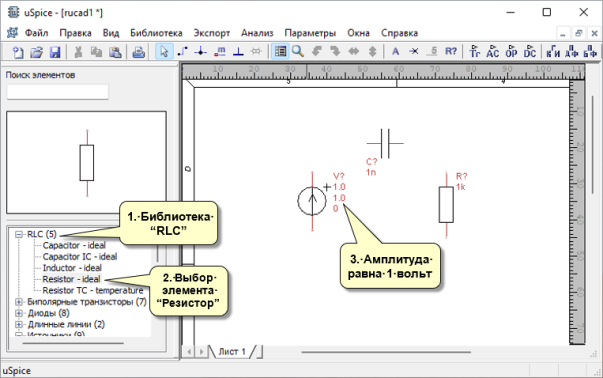This screenshot has height=378, width=603.
Task: Select the arrow pointer tool
Action: (164, 52)
